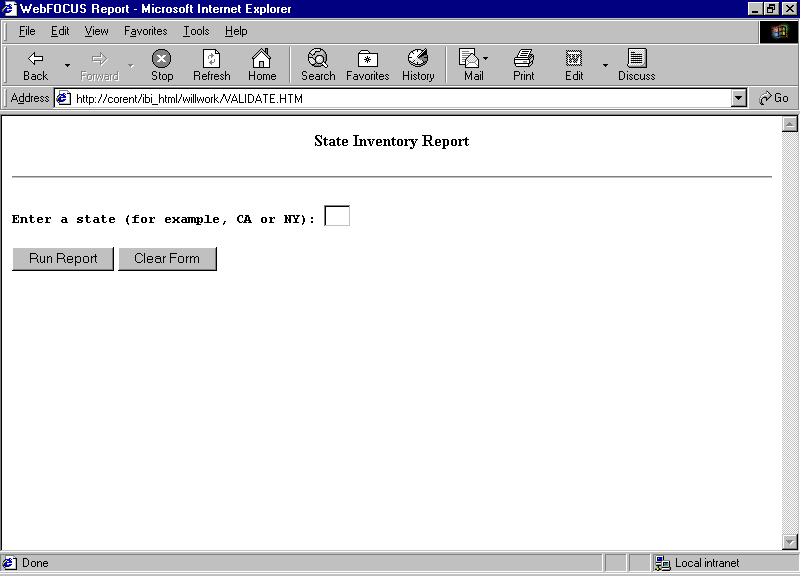Click the scrollbar down arrow

pyautogui.click(x=789, y=541)
